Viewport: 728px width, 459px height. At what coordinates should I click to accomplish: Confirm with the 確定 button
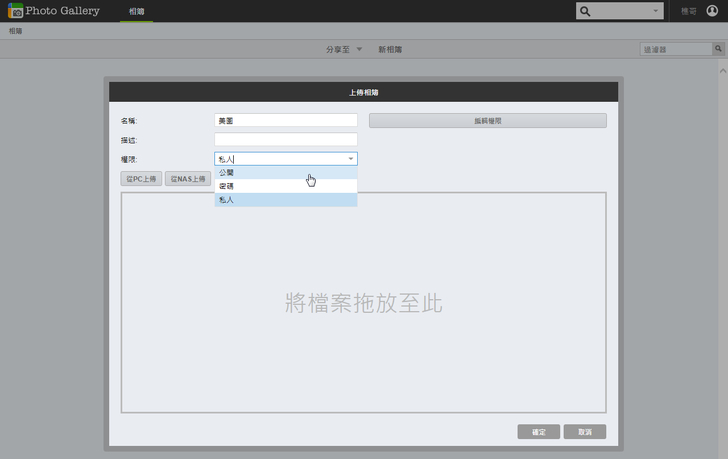(x=539, y=432)
